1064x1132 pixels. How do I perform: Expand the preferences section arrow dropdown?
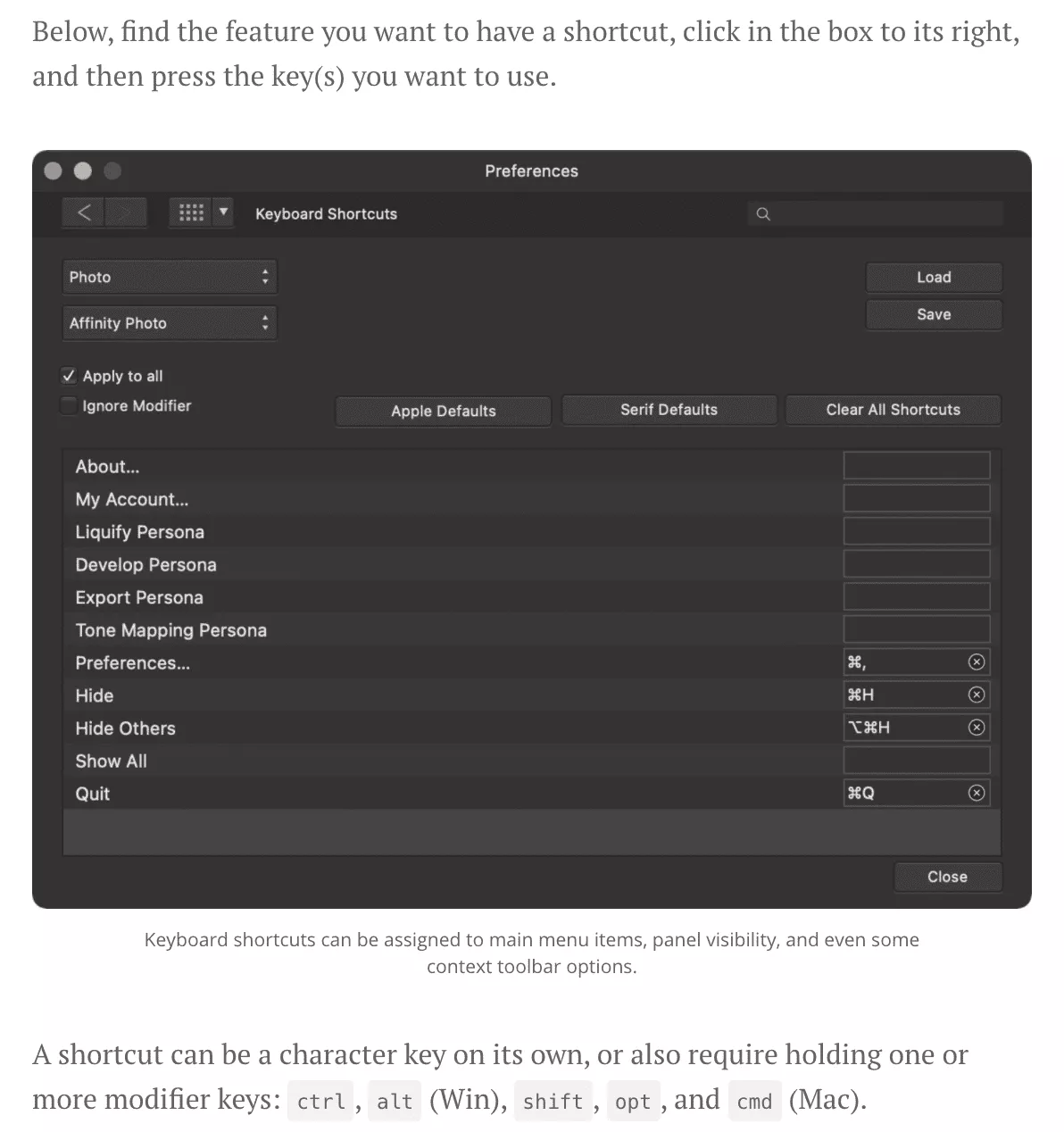point(223,212)
